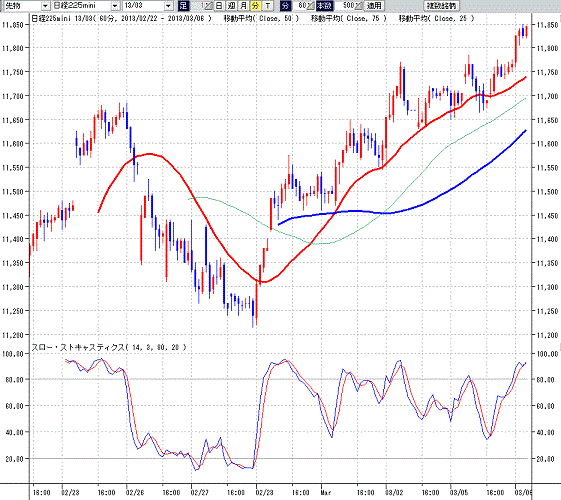
Task: Click the 移動平均(Close, 25) legend label
Action: click(x=436, y=18)
